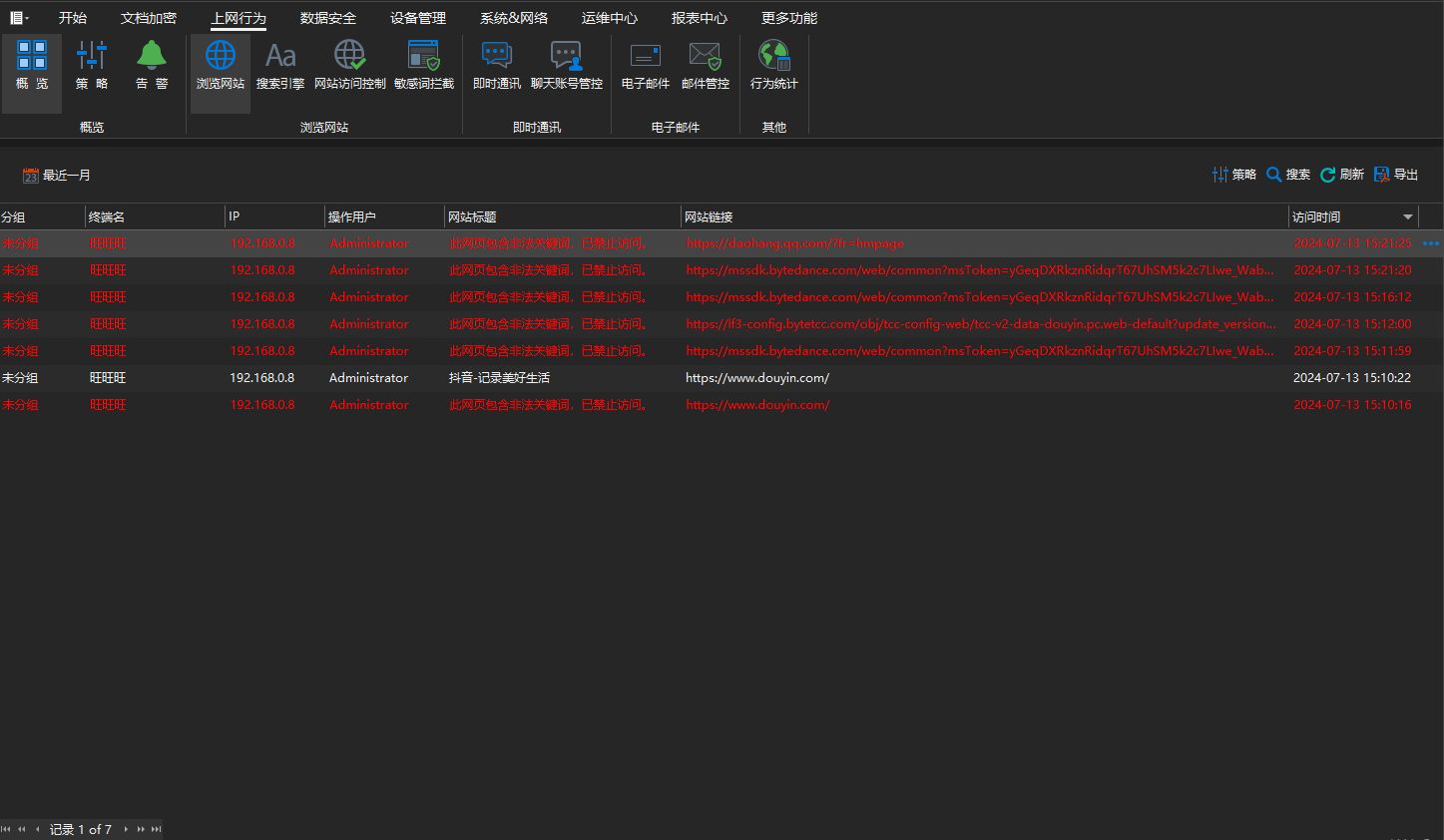Click the three-dots menu on first row
Image resolution: width=1444 pixels, height=840 pixels.
1431,243
